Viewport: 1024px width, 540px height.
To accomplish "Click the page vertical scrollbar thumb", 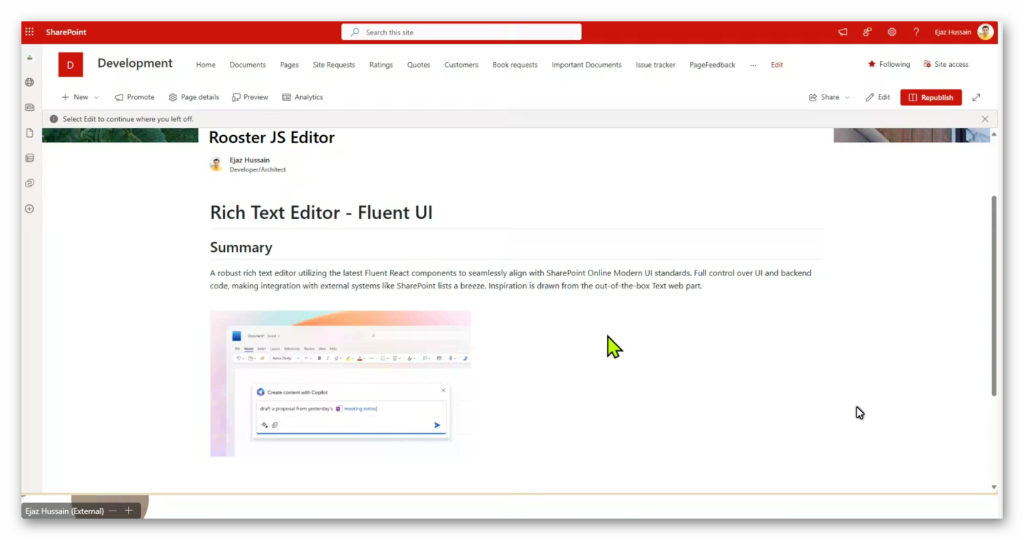I will 993,295.
